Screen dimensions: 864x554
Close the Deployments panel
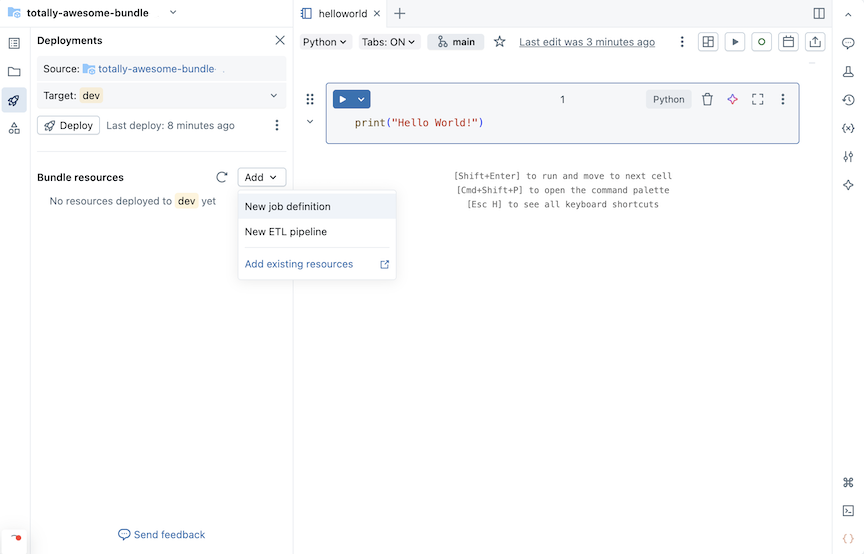coord(280,41)
